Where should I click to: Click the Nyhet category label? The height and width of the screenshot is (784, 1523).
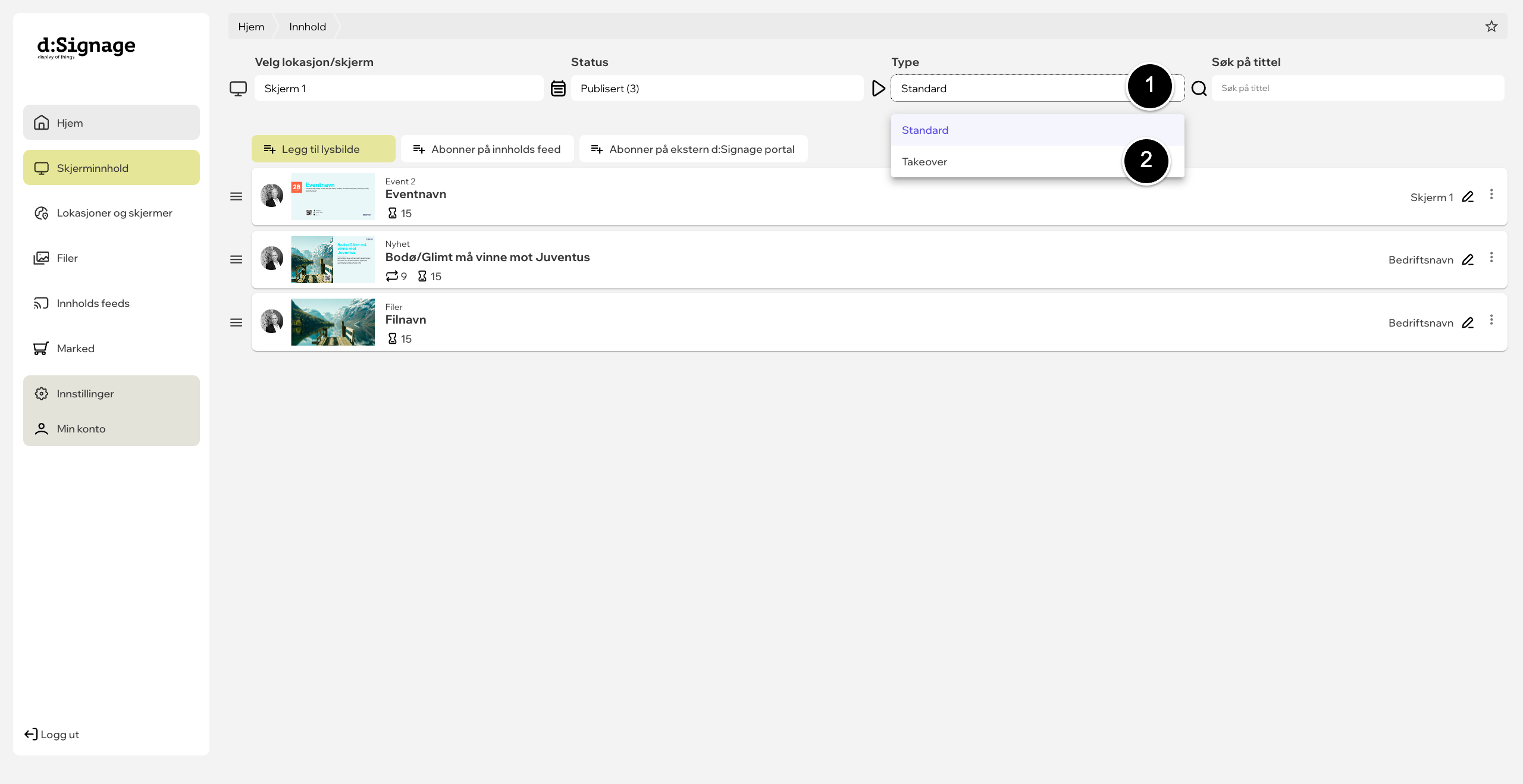coord(397,244)
